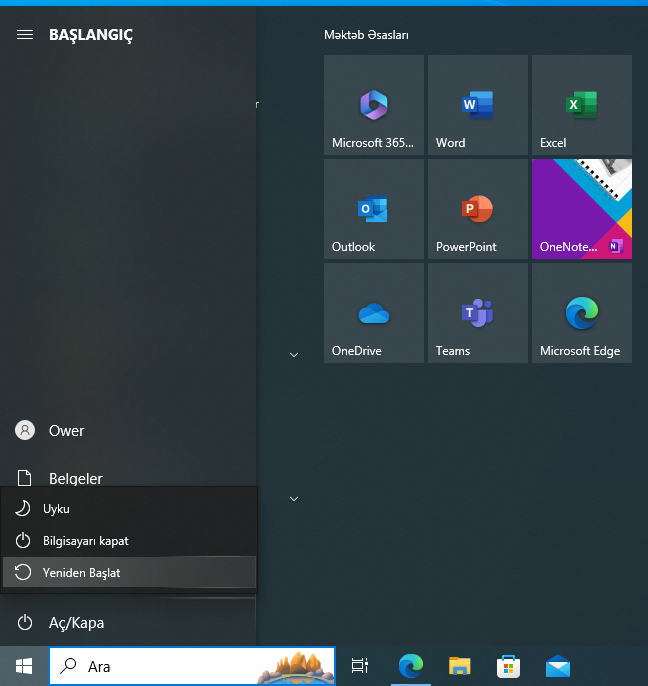Click the lower chevron below the tiles
The width and height of the screenshot is (648, 686).
tap(294, 499)
